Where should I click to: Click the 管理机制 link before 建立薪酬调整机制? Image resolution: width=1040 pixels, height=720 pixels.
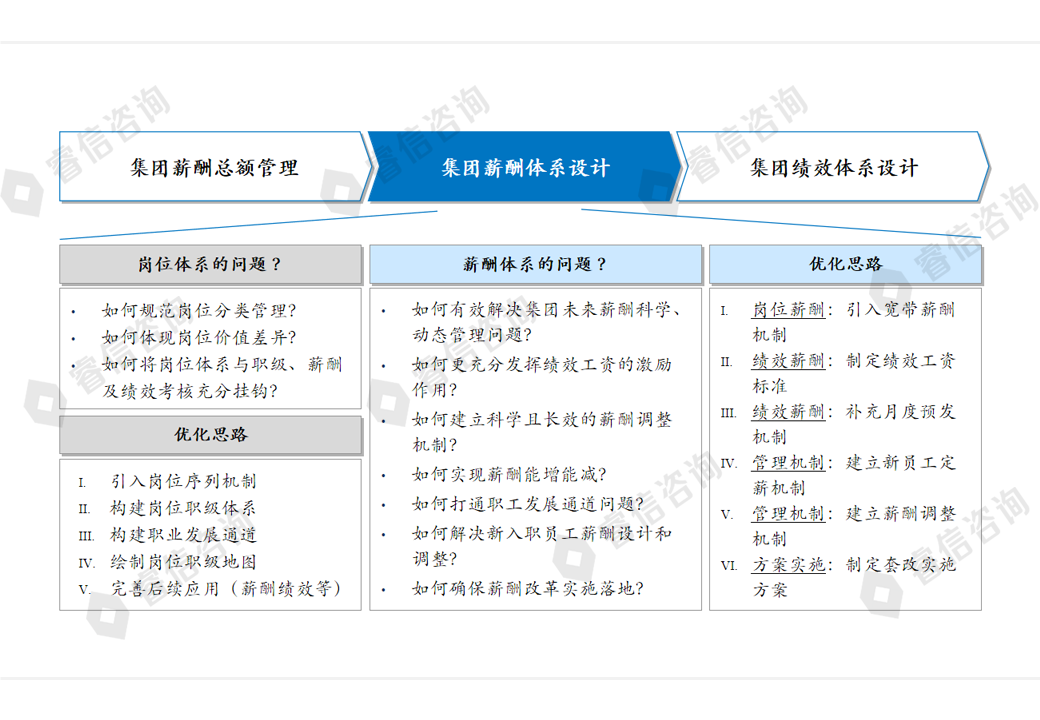click(788, 514)
